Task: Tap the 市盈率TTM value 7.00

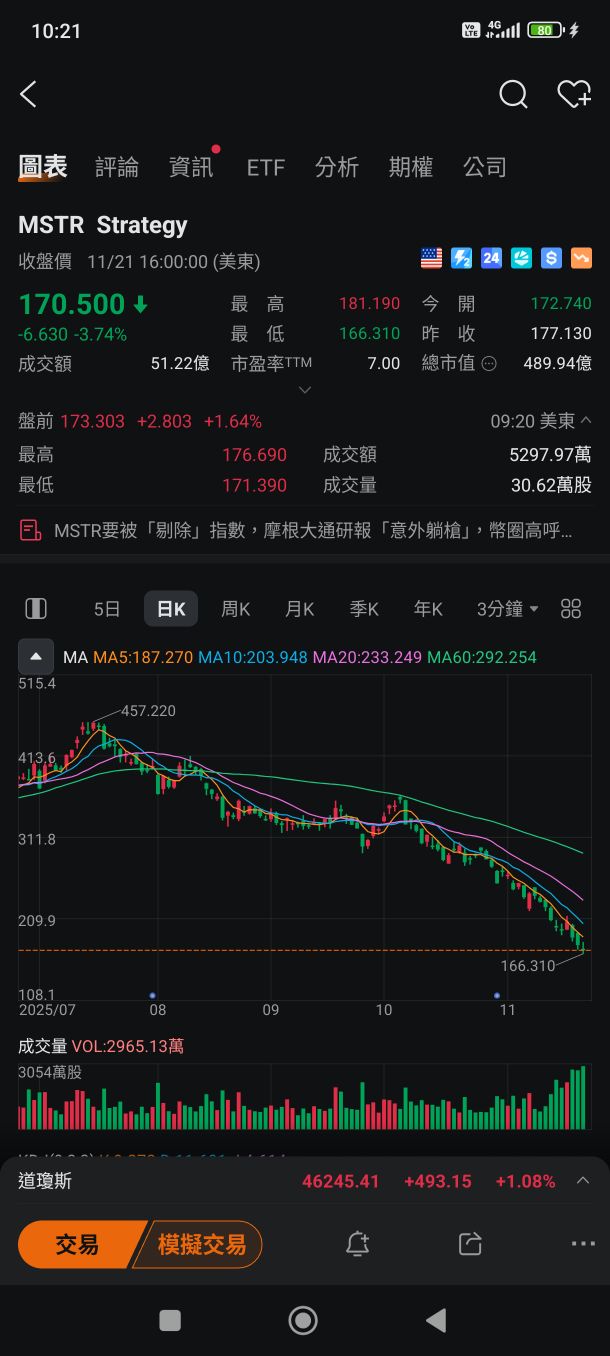Action: [384, 363]
